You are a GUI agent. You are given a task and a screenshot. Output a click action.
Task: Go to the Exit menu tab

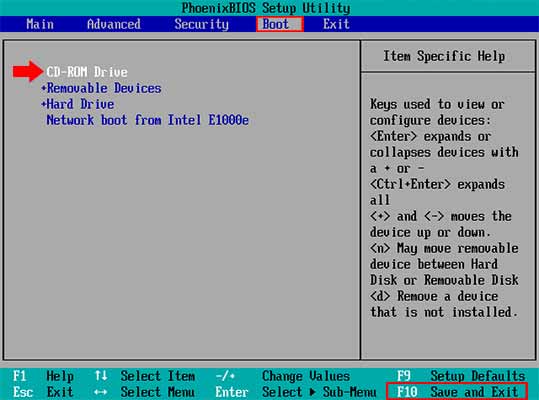pyautogui.click(x=336, y=24)
